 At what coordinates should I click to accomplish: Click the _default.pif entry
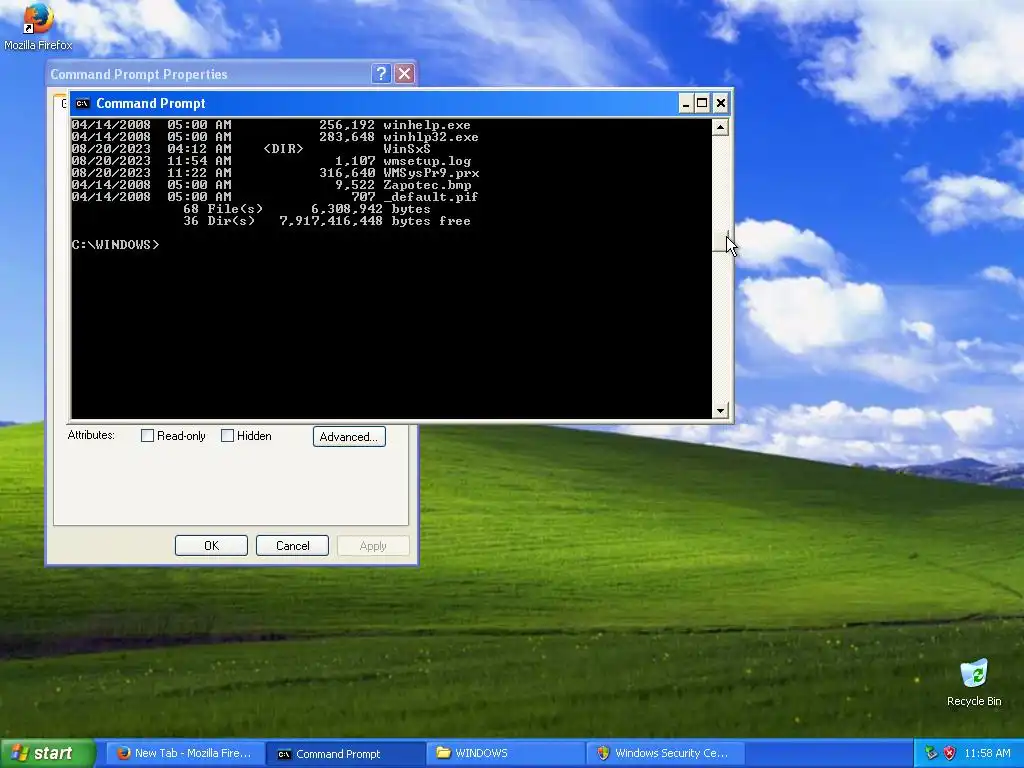pos(275,197)
